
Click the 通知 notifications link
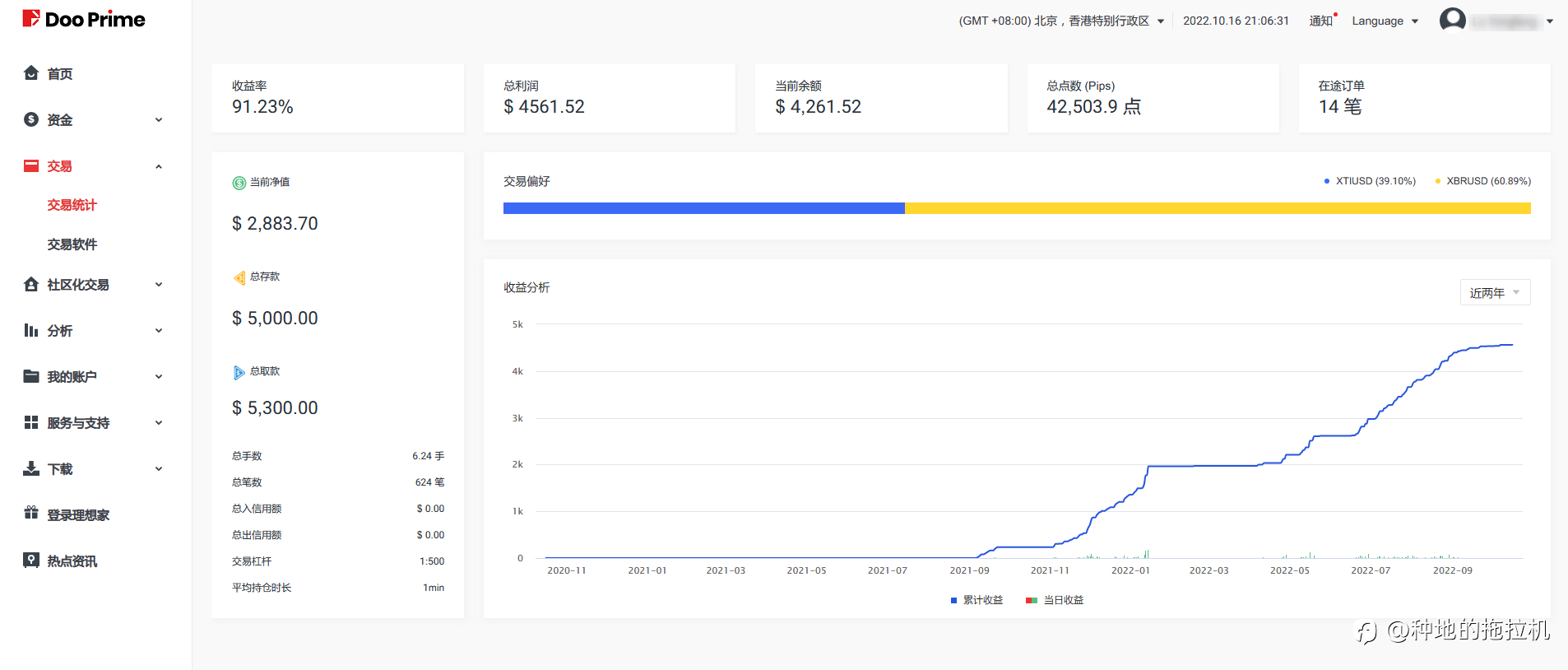1321,21
